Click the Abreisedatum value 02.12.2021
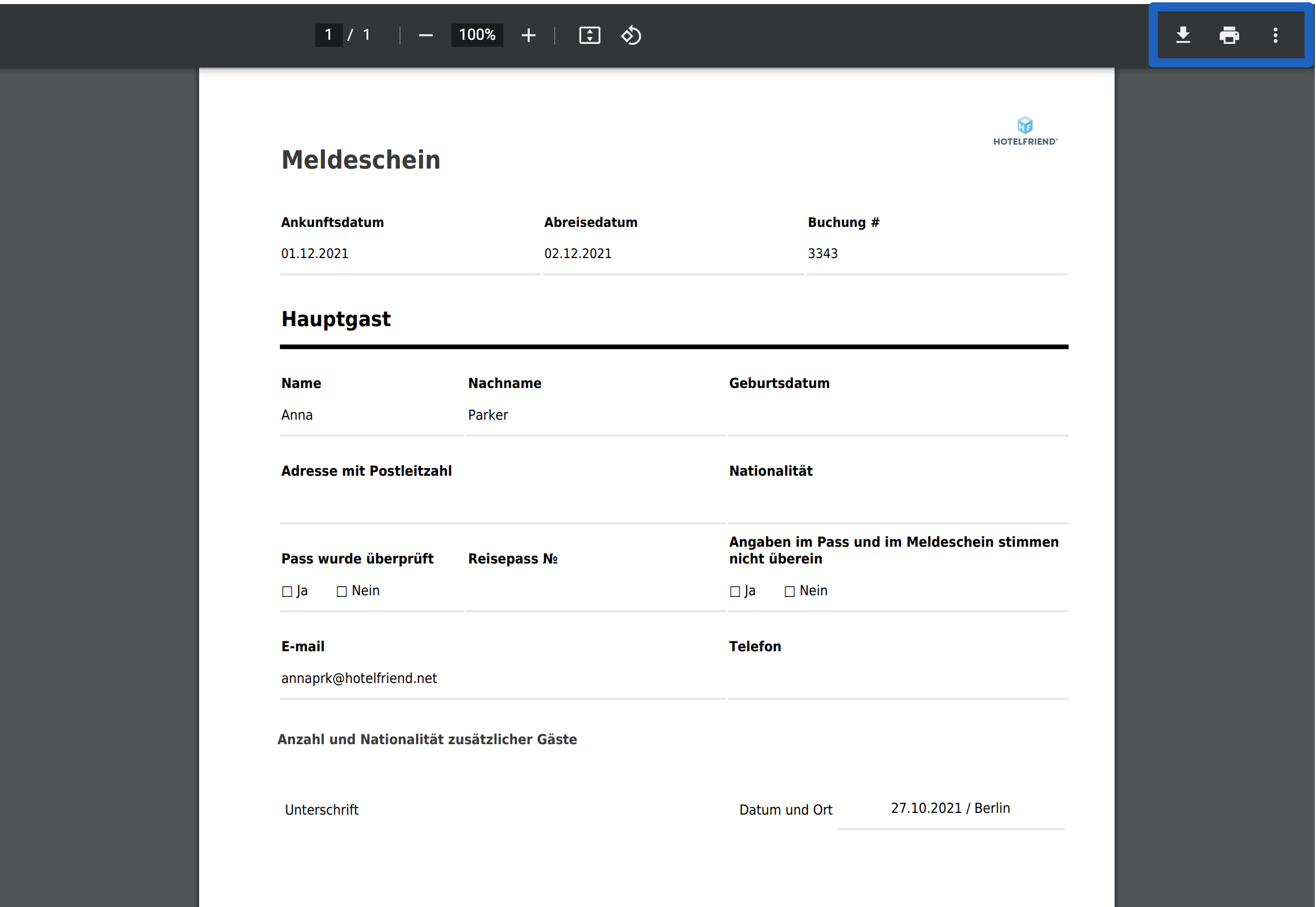The image size is (1316, 907). [x=578, y=253]
